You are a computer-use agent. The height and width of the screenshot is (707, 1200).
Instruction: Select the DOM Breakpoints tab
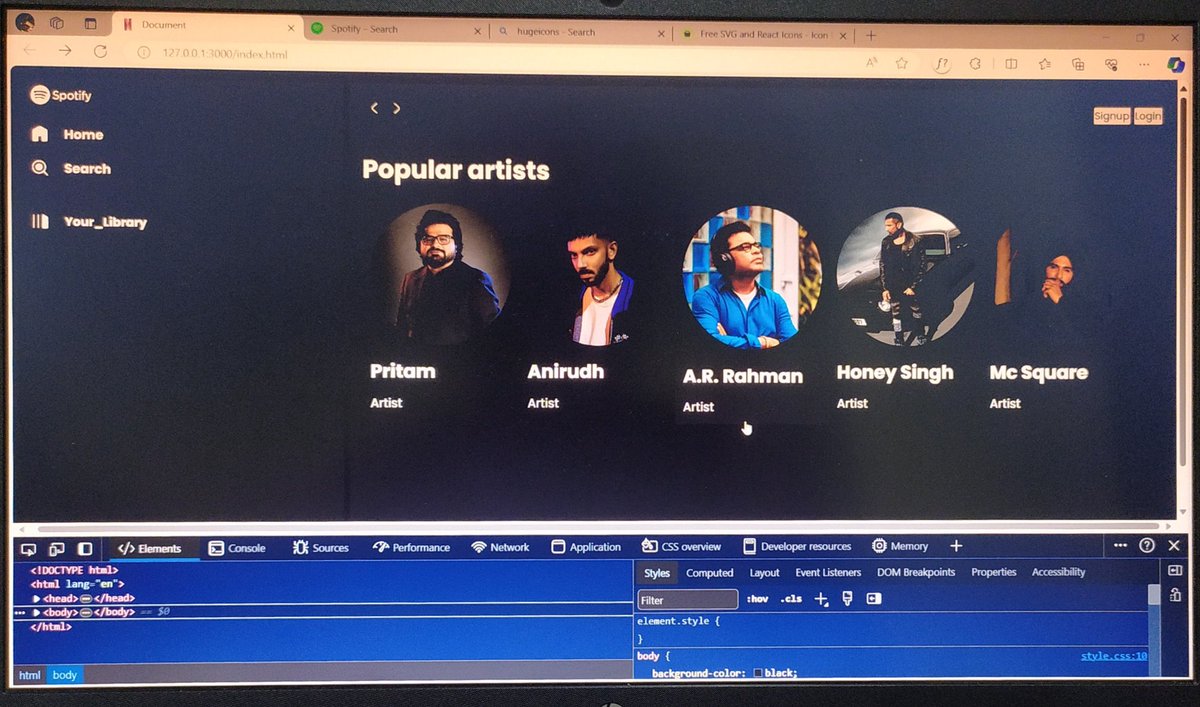916,572
